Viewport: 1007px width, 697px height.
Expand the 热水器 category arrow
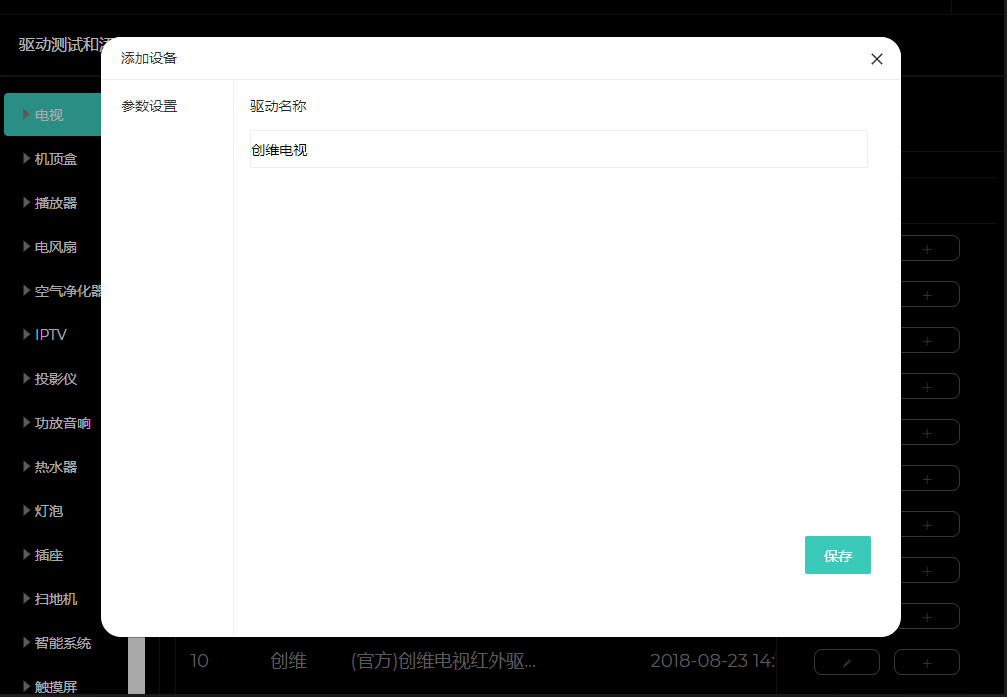tap(26, 466)
